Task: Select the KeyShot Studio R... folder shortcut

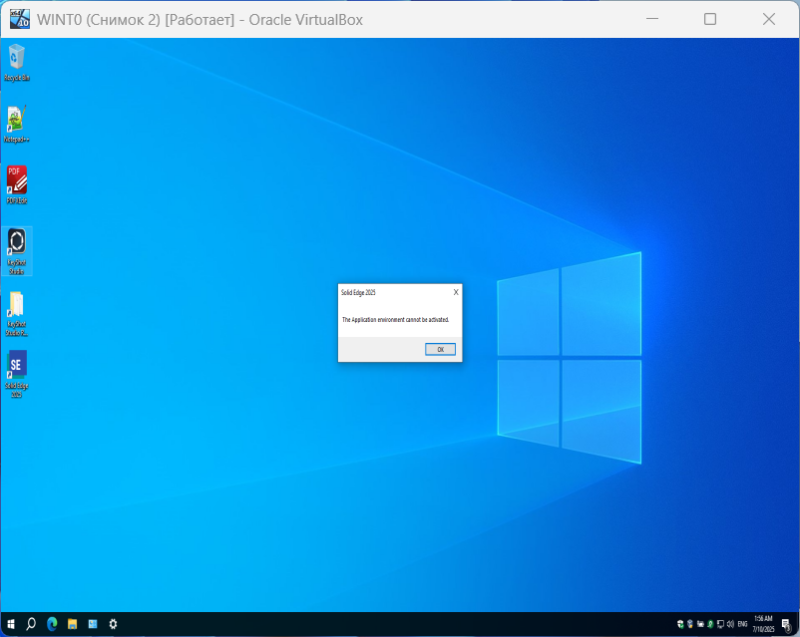Action: 17,313
